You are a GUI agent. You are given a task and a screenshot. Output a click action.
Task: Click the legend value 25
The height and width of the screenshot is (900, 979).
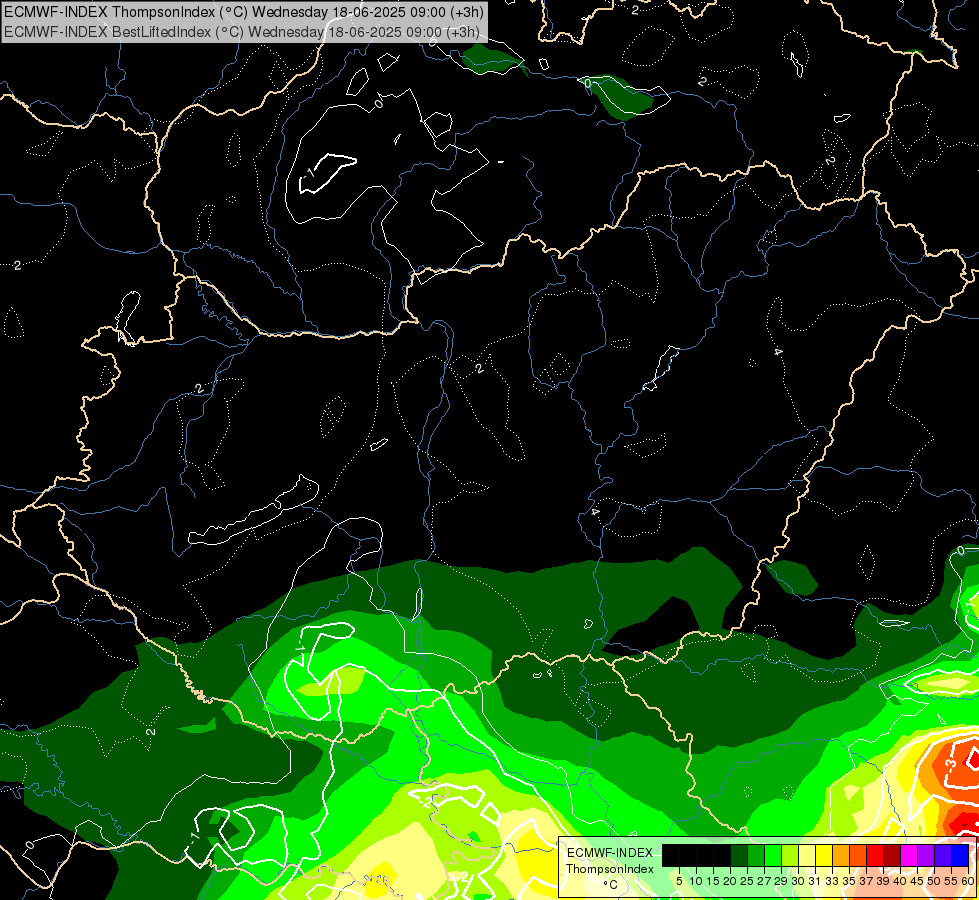pyautogui.click(x=747, y=881)
